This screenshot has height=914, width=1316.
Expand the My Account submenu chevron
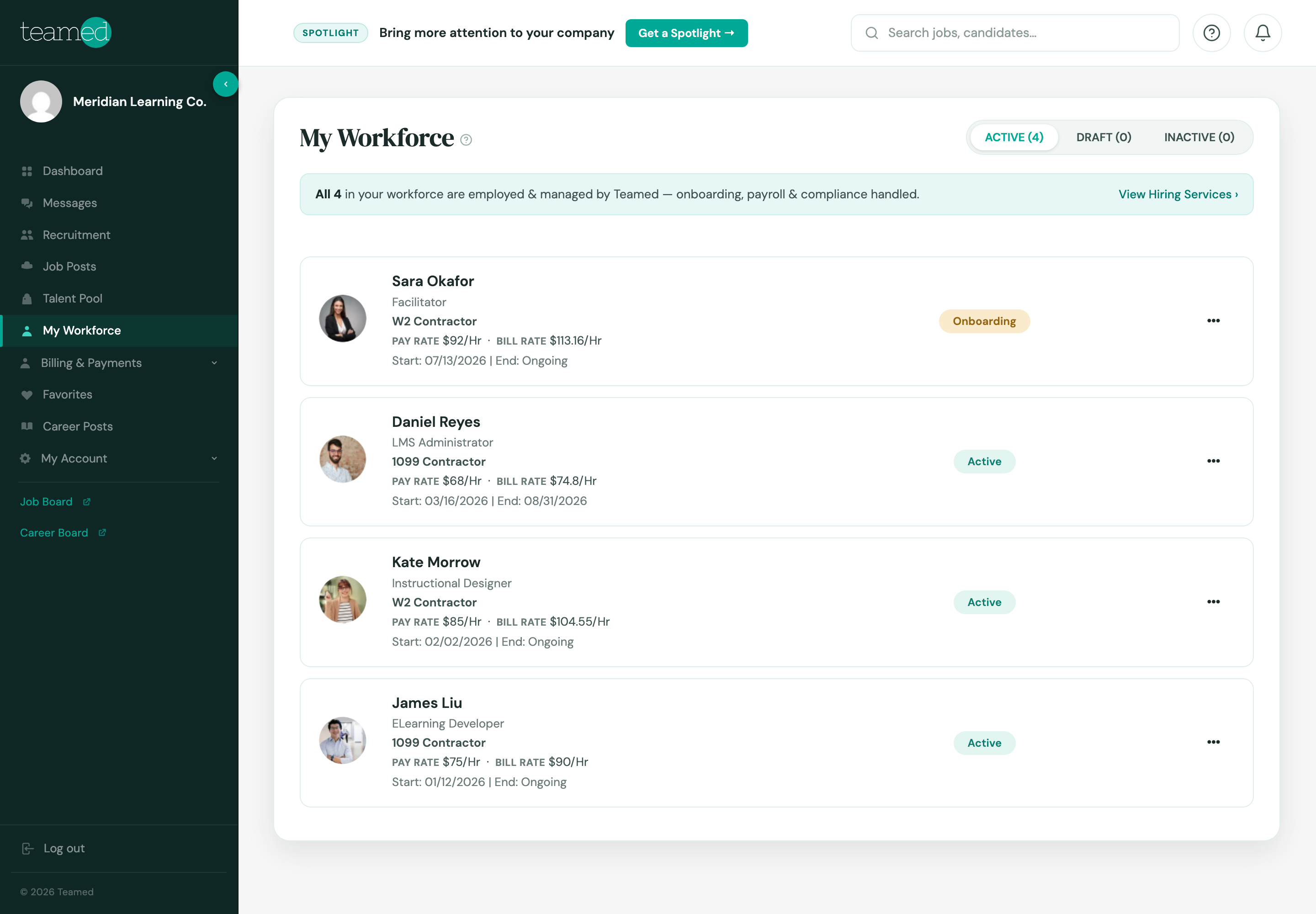(x=214, y=458)
